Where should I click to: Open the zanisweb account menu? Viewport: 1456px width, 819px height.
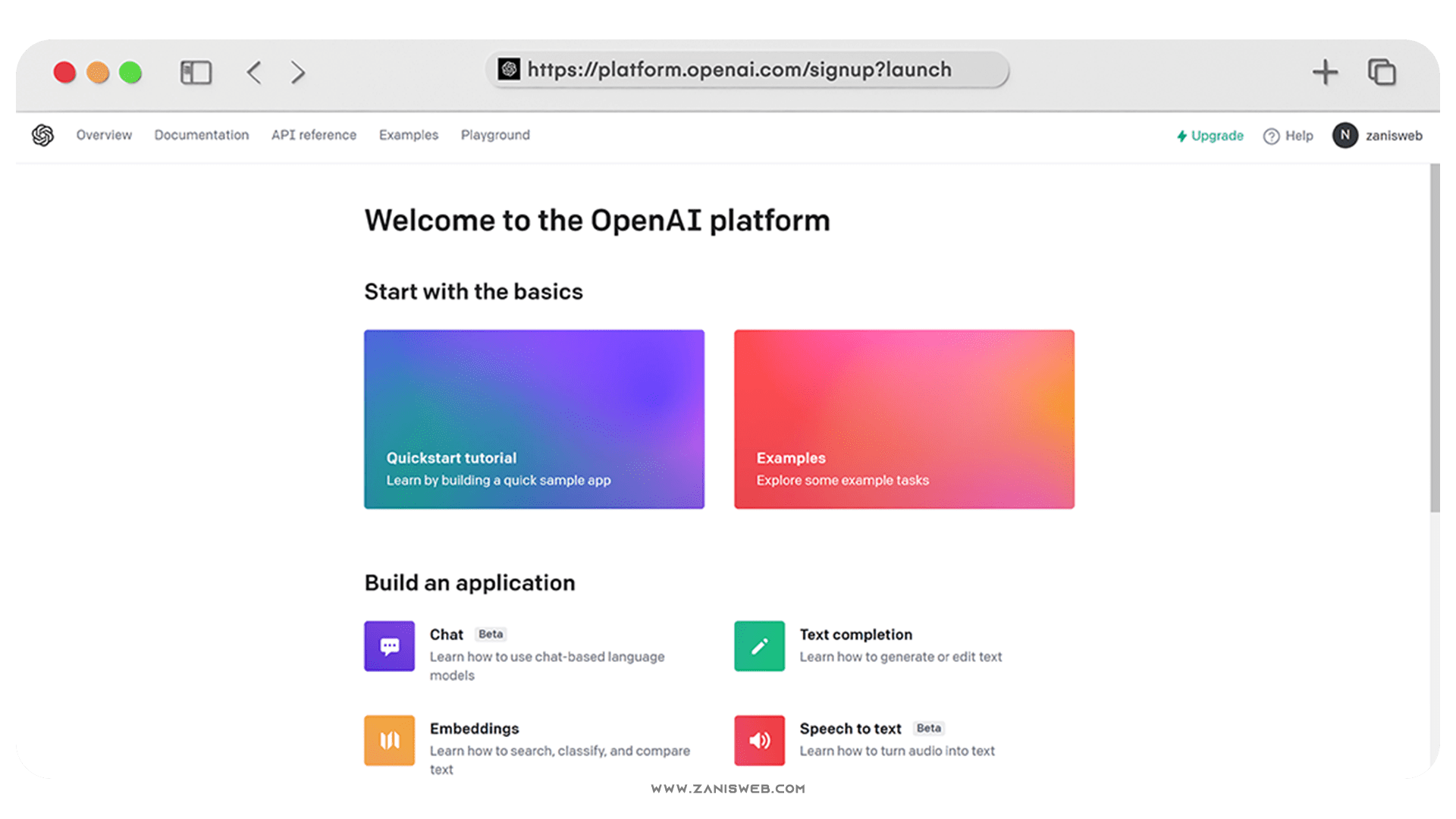1378,135
